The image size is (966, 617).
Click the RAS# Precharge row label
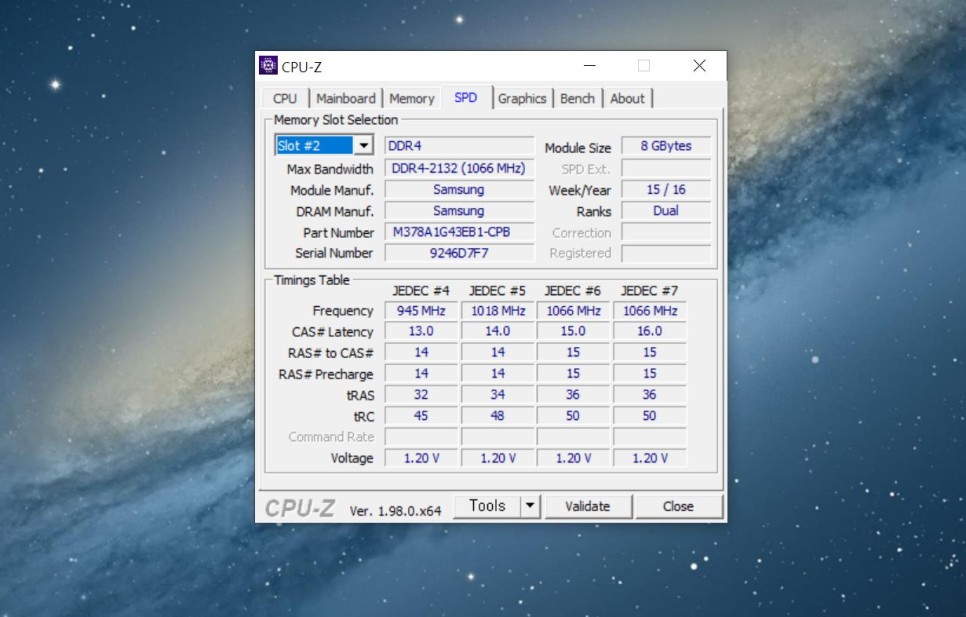pyautogui.click(x=325, y=374)
